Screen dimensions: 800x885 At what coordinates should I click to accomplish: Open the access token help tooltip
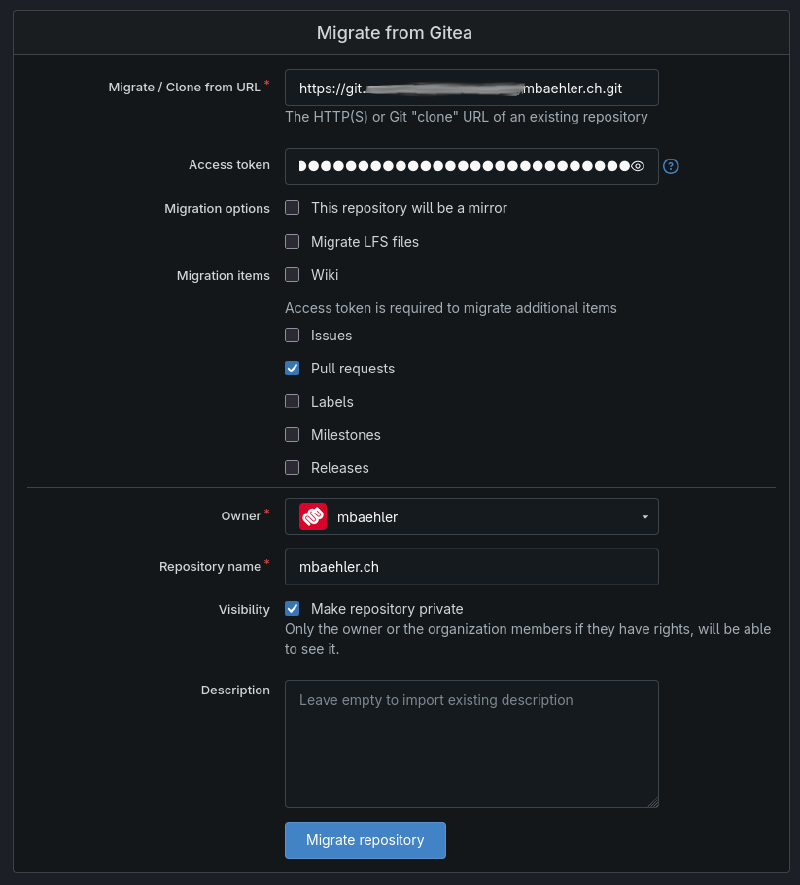click(x=670, y=166)
